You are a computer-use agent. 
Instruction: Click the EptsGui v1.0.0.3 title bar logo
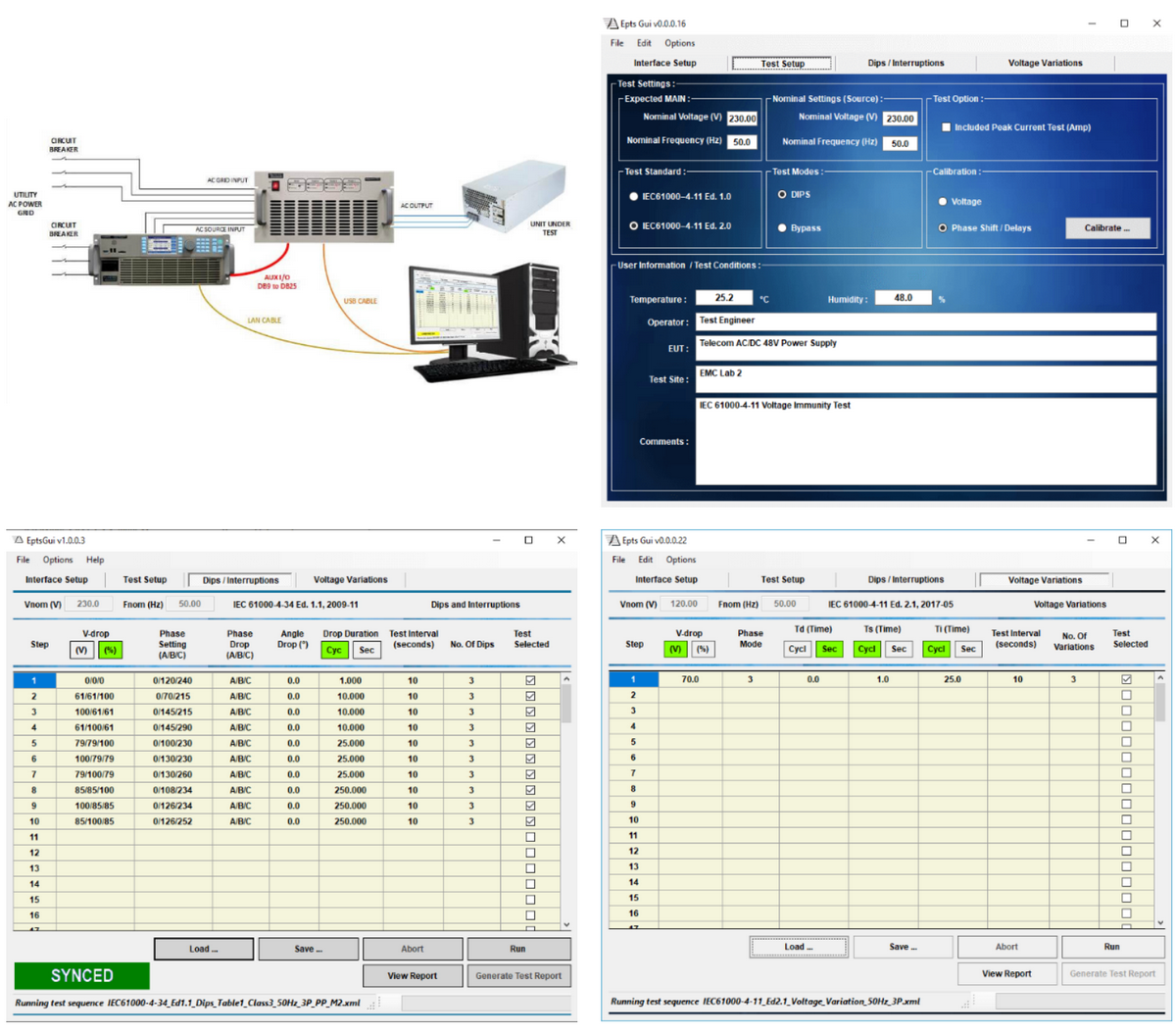[18, 540]
